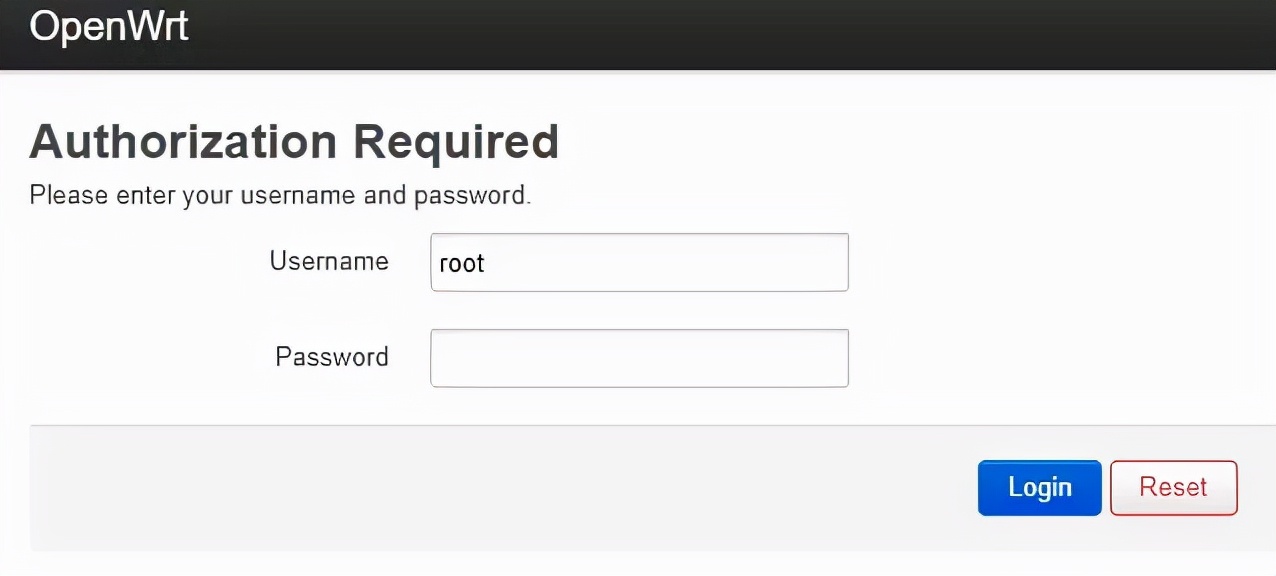Focus the empty Password field
1276x576 pixels.
coord(639,358)
